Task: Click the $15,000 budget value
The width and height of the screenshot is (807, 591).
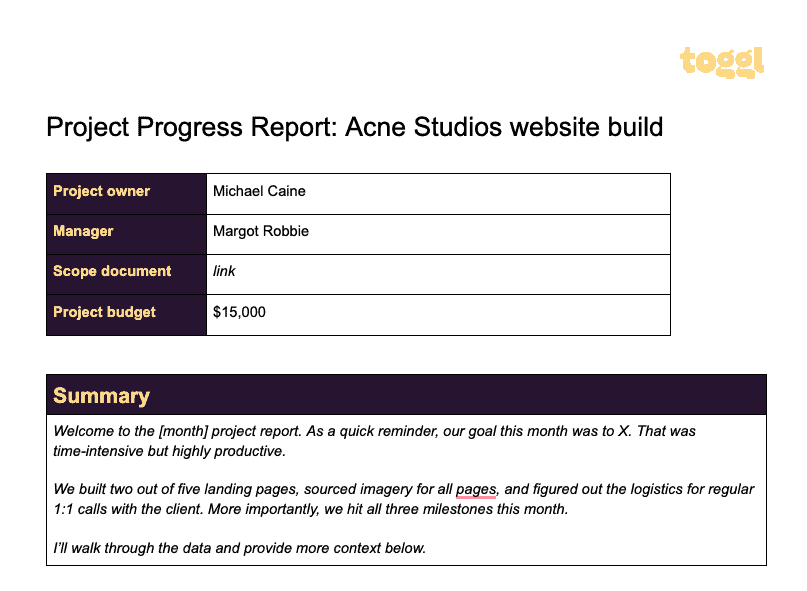Action: coord(240,313)
